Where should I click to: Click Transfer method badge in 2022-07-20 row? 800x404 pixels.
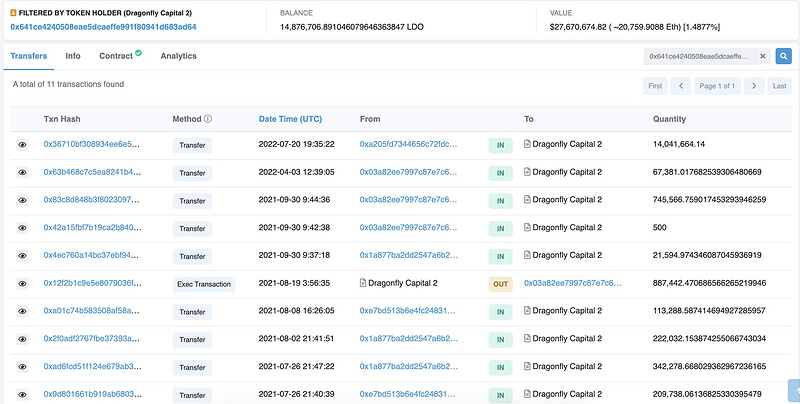pos(192,145)
